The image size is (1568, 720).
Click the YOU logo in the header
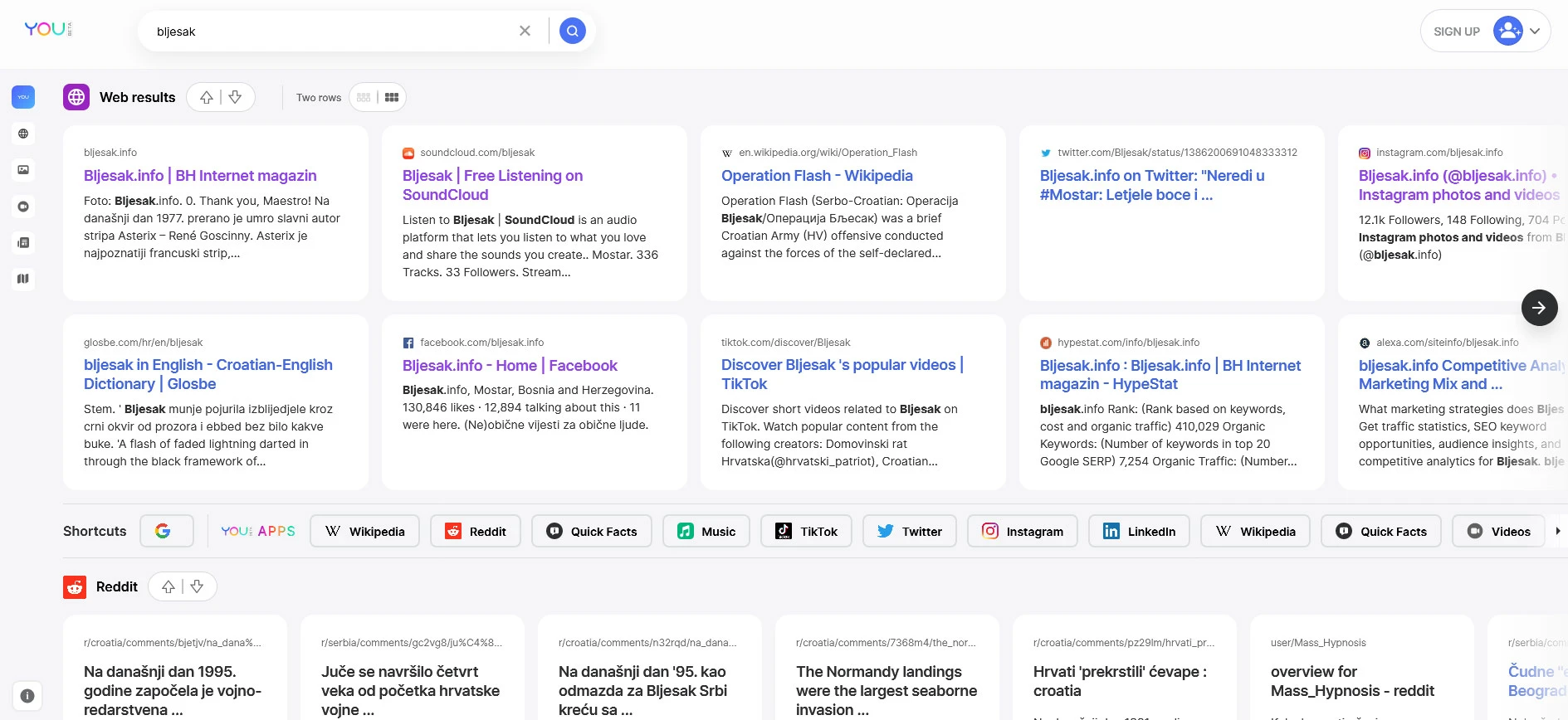click(48, 29)
